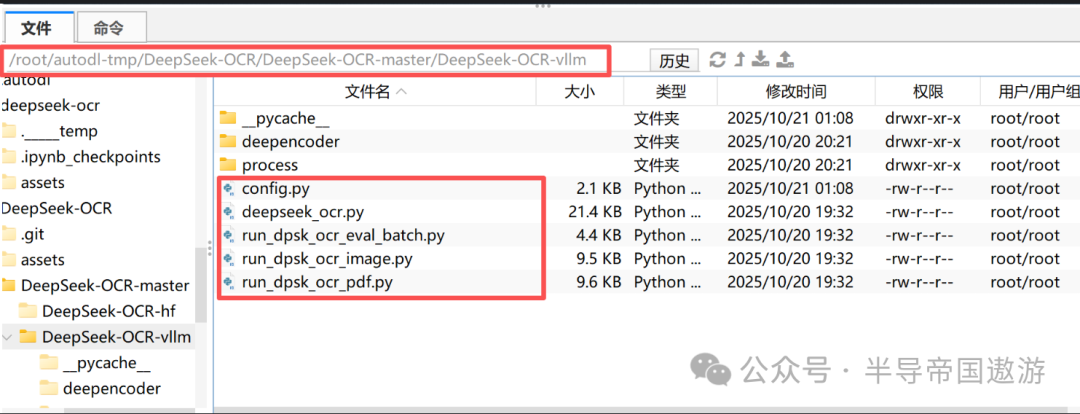Select deepencoder subfolder in tree
The width and height of the screenshot is (1080, 414).
112,389
